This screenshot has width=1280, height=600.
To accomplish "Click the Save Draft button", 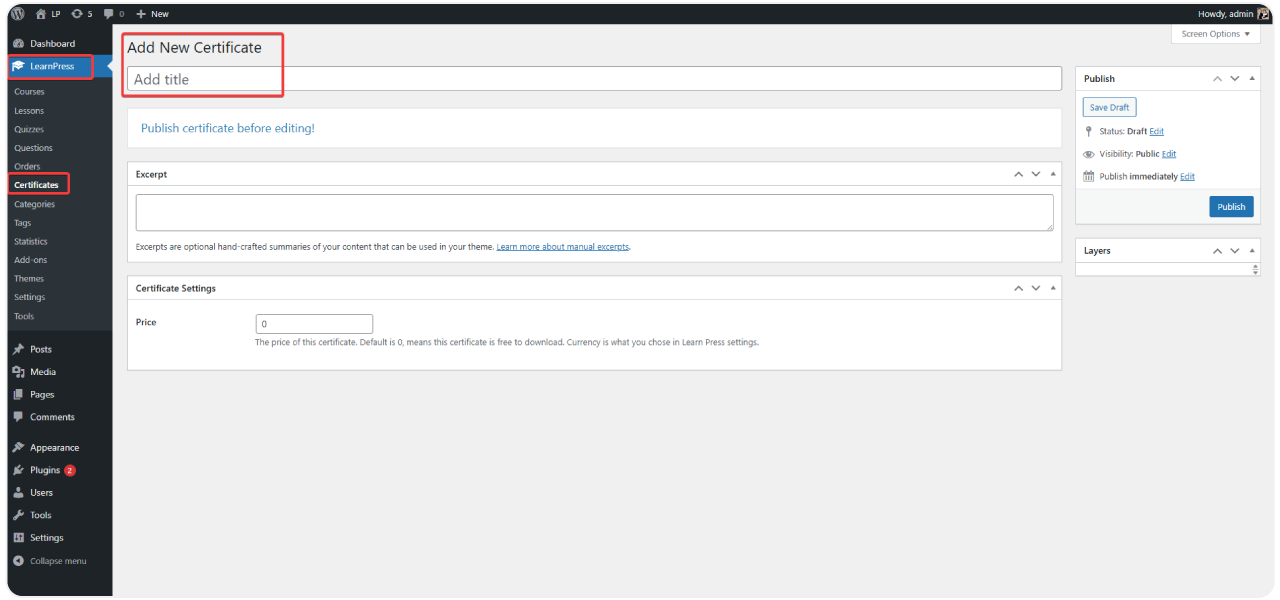I will [1109, 107].
